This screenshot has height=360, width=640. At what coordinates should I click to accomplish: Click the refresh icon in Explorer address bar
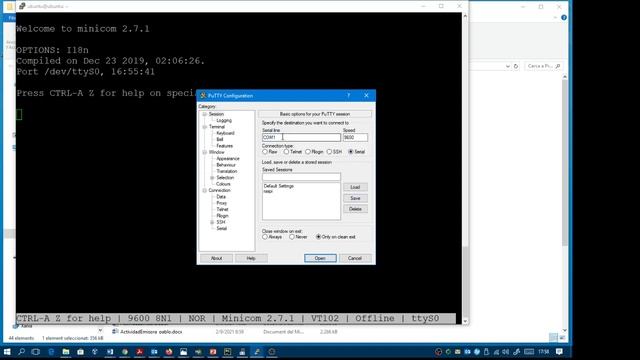point(516,66)
